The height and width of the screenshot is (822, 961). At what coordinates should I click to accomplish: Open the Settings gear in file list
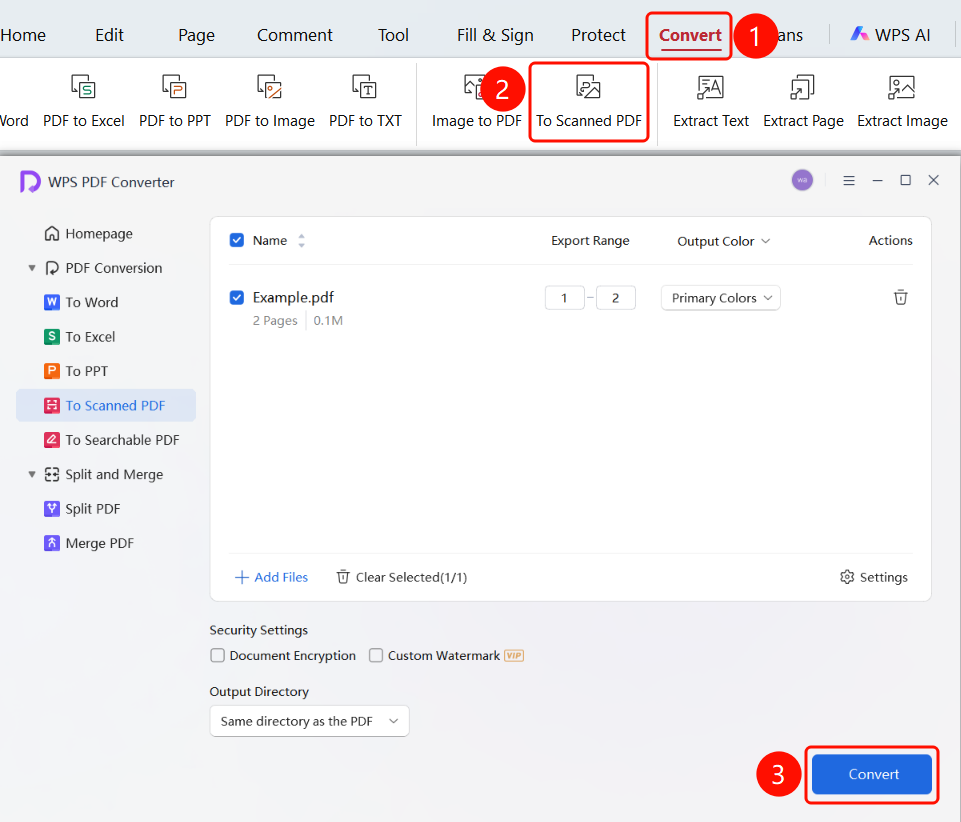(873, 577)
